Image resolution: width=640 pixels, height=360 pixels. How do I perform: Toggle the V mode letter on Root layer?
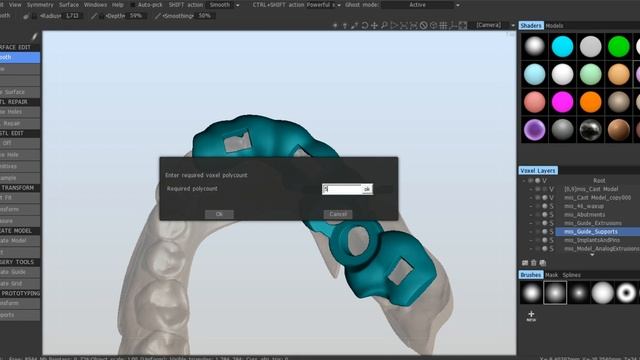(x=544, y=180)
